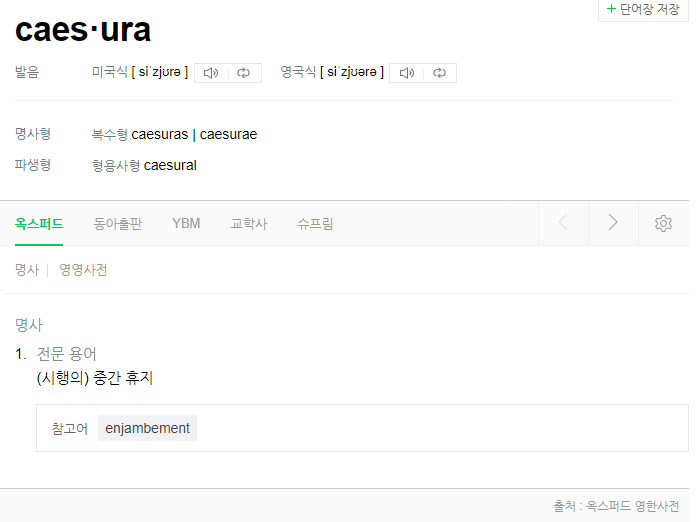The height and width of the screenshot is (522, 696).
Task: Click the 참고어 label
Action: coord(70,429)
